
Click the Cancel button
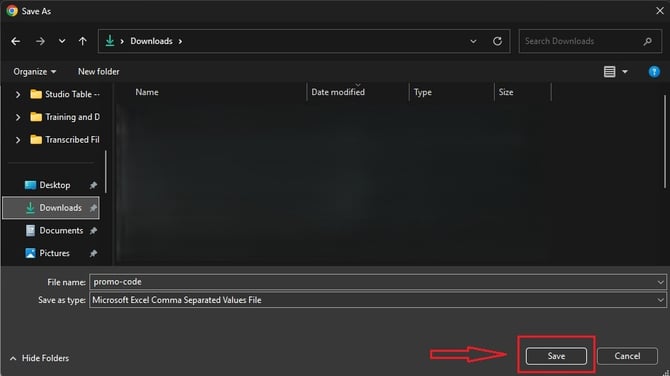627,356
